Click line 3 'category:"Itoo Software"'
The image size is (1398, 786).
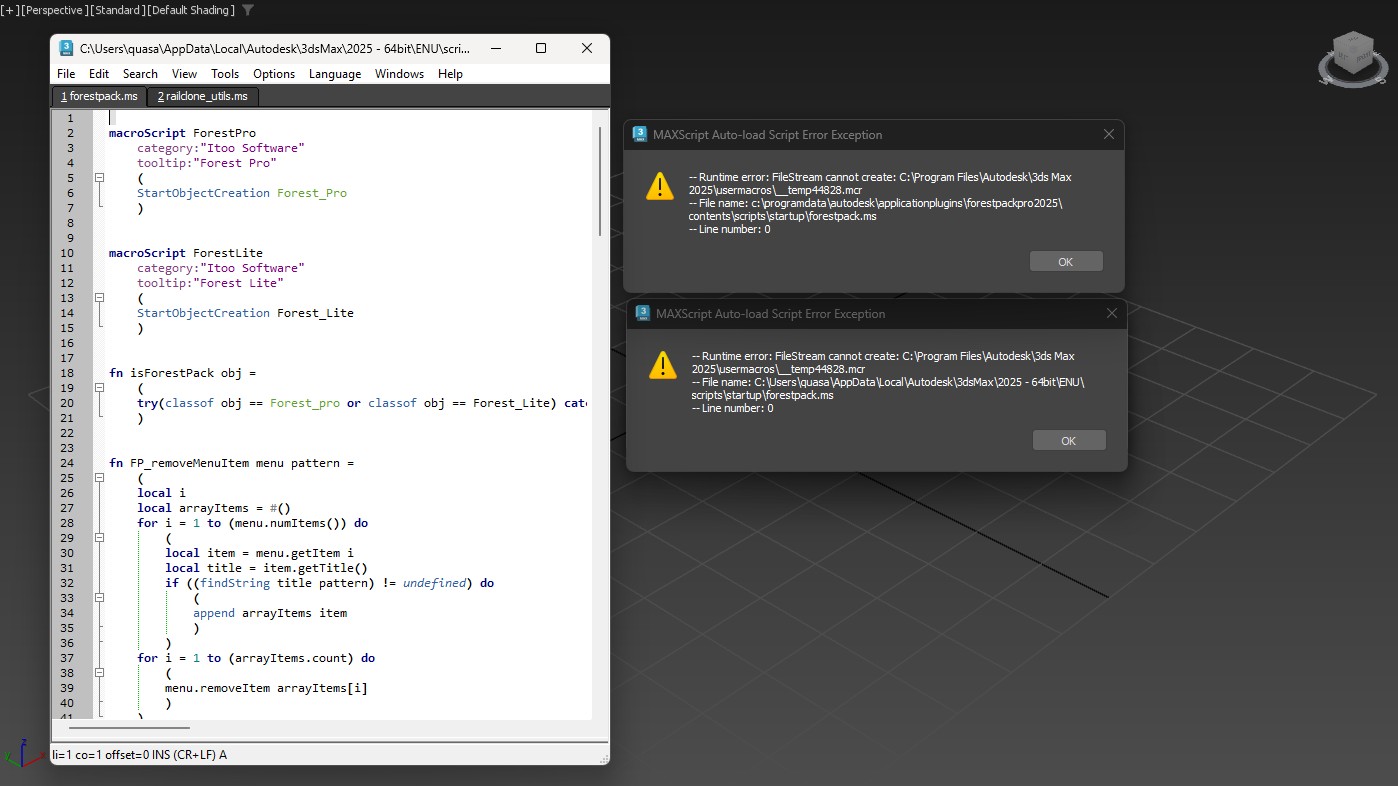coord(220,148)
